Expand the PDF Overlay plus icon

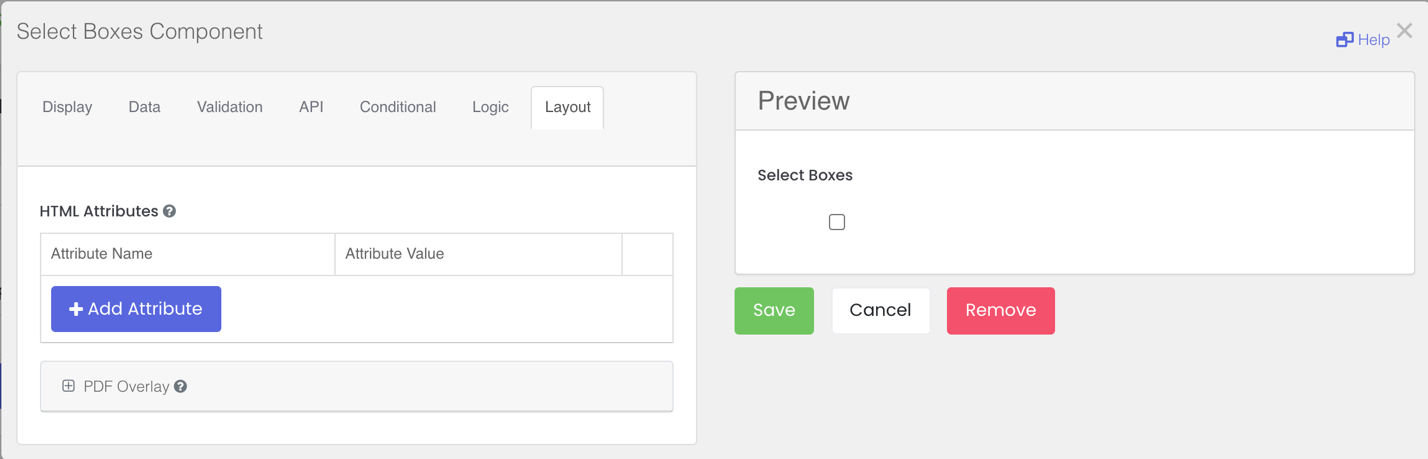(x=68, y=386)
